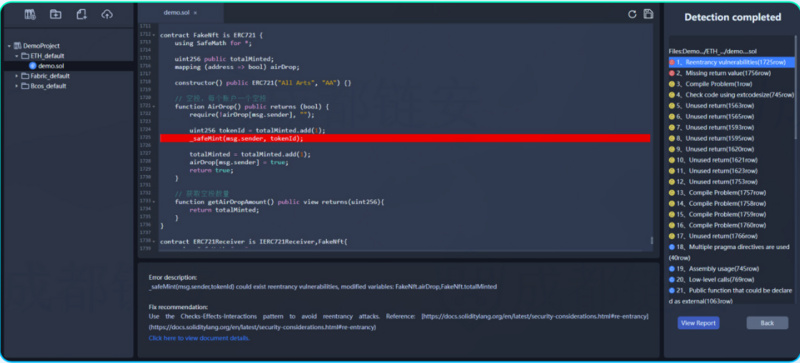
Task: Click the new folder icon
Action: (56, 14)
